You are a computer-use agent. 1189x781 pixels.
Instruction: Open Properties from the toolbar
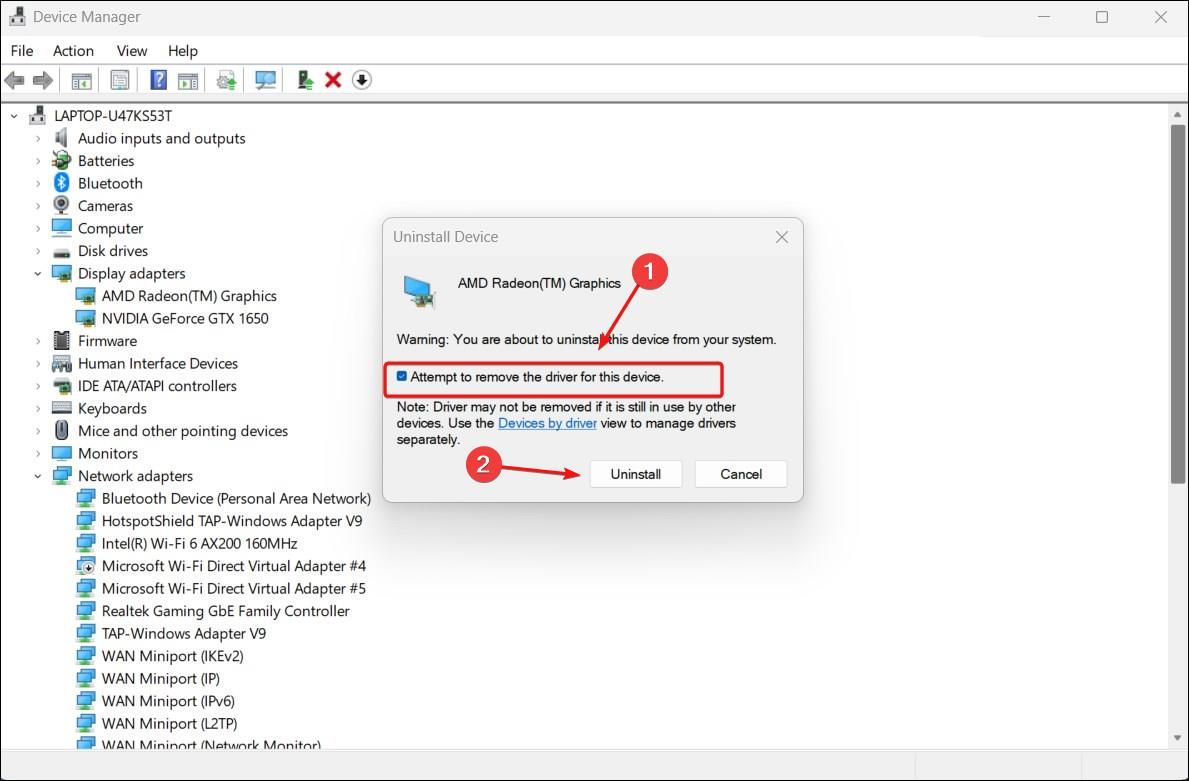119,80
